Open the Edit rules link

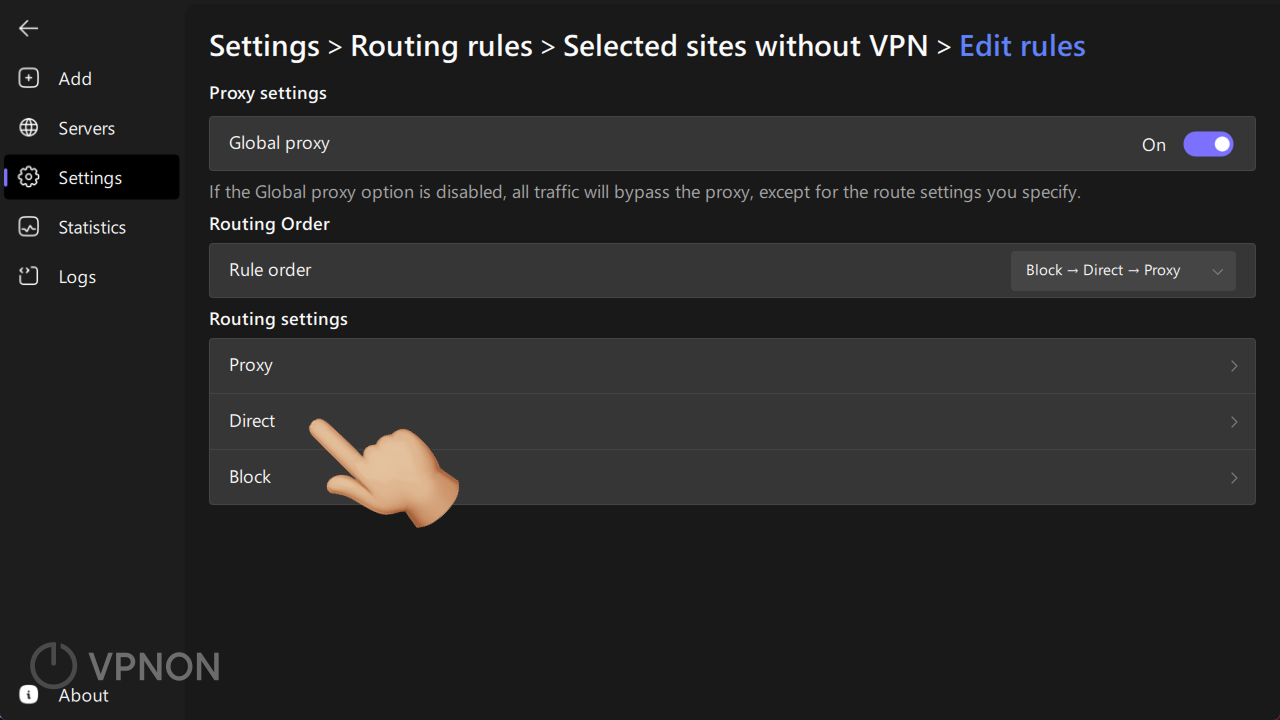1022,46
